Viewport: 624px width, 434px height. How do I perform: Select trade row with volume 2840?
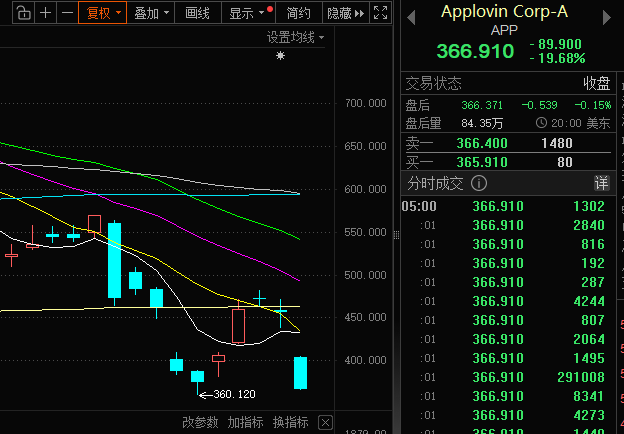click(508, 225)
